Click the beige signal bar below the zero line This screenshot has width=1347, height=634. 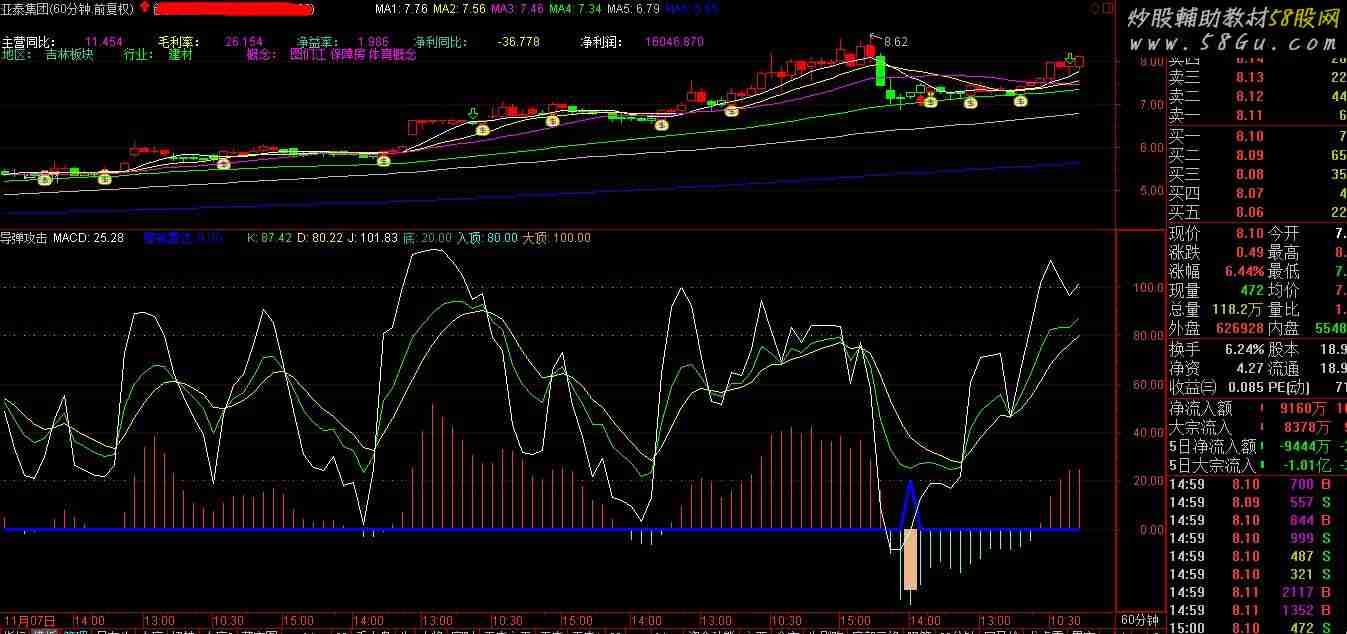[910, 560]
